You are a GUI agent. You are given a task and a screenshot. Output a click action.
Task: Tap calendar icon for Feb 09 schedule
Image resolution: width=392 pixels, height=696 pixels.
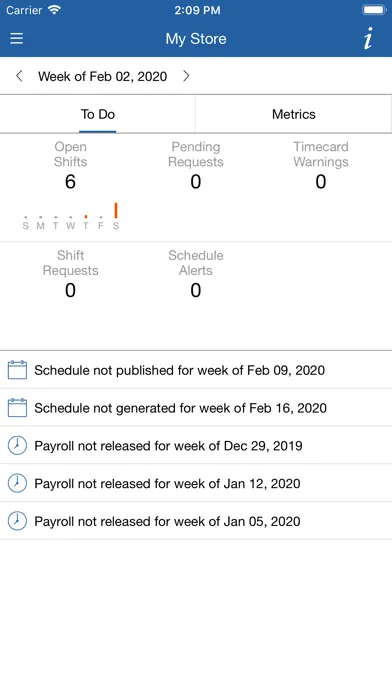(x=17, y=370)
